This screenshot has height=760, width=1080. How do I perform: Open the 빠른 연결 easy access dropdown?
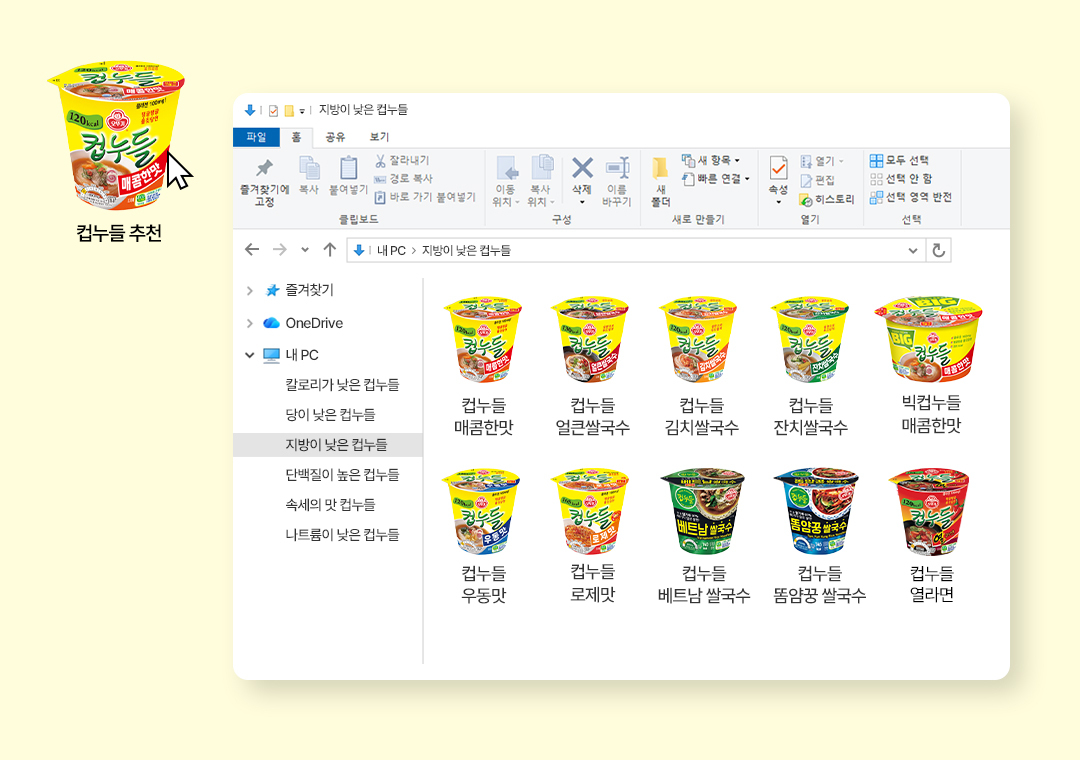[715, 178]
